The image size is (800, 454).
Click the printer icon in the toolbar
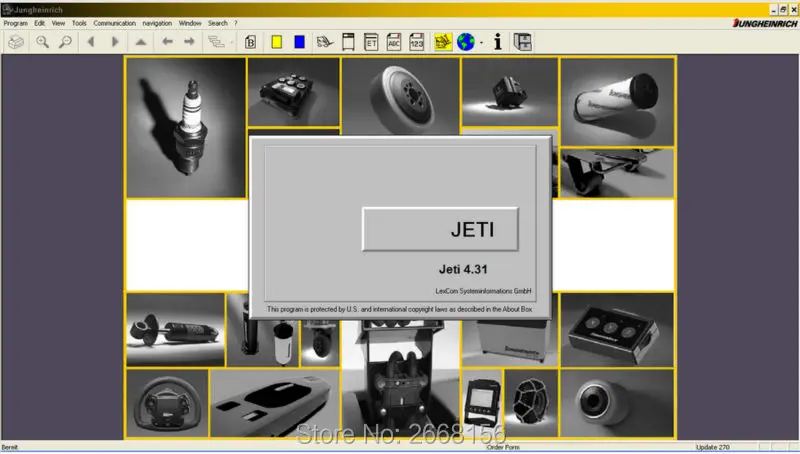pos(16,42)
